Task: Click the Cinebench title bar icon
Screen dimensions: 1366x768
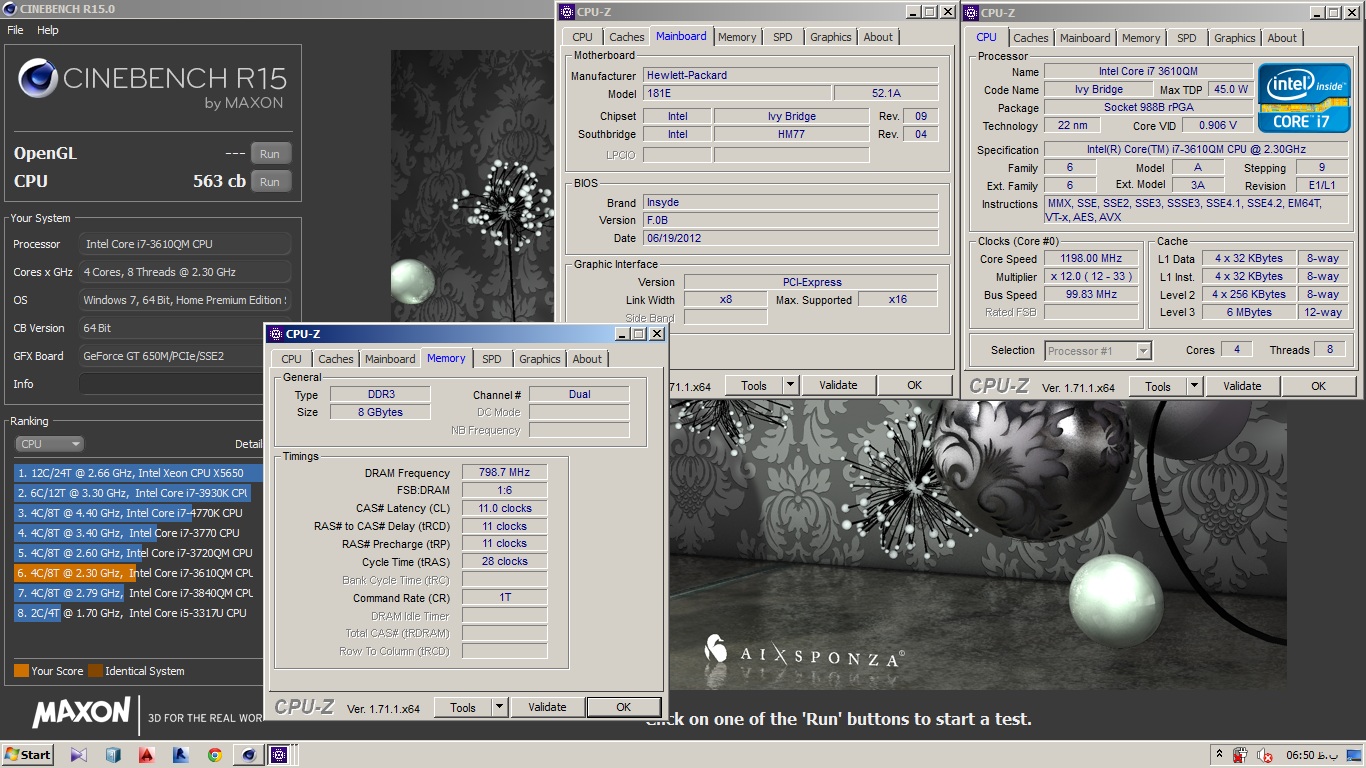Action: (x=11, y=9)
